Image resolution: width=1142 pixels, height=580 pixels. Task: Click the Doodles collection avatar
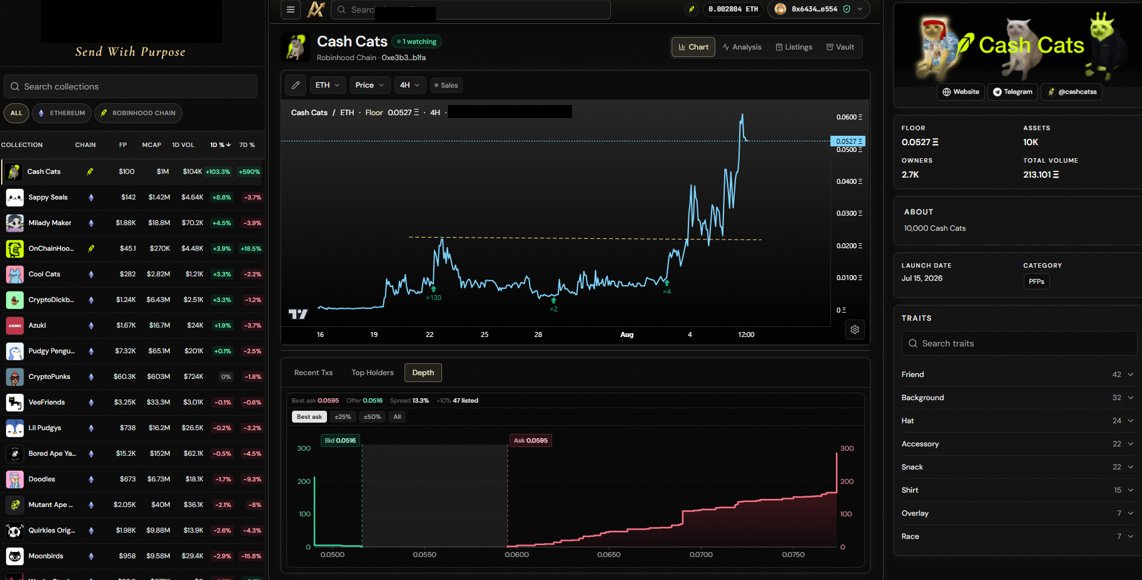coord(15,479)
